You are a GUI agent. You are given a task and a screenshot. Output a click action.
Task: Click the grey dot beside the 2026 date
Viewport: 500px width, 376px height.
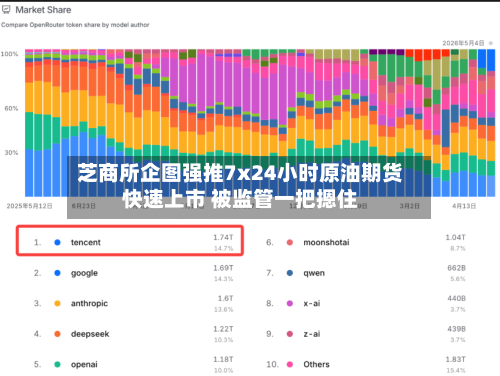click(491, 43)
